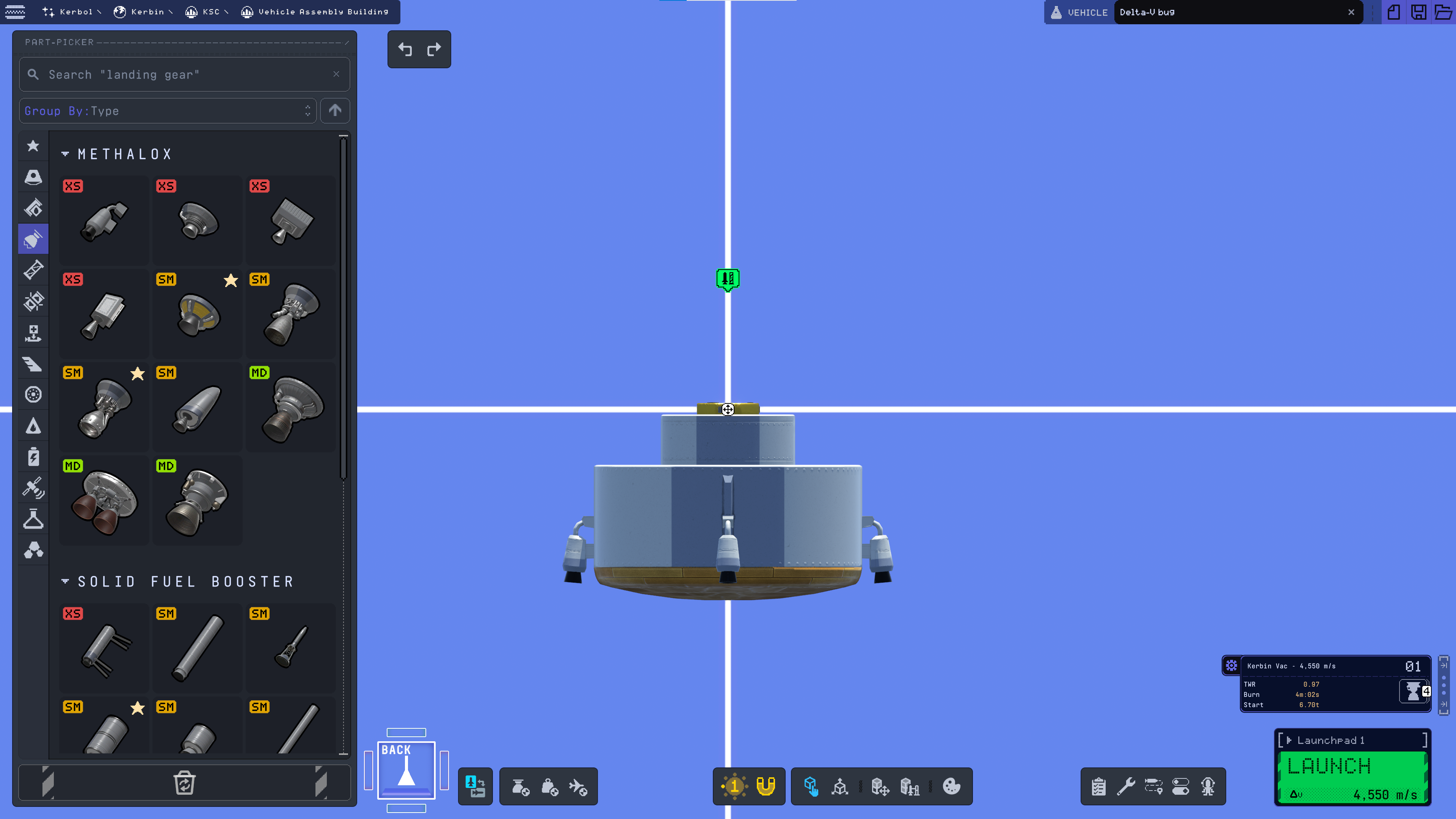The height and width of the screenshot is (819, 1456).
Task: Click the VEHICLE label tab
Action: (x=1079, y=12)
